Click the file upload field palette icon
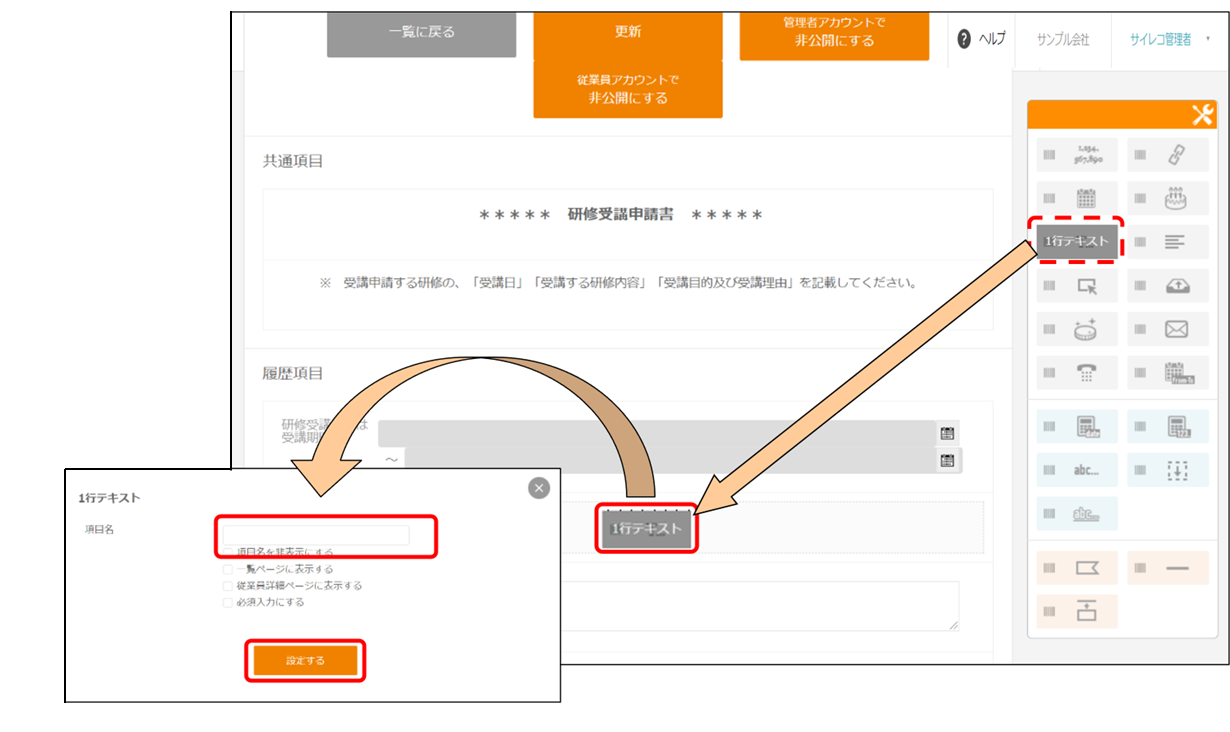The image size is (1230, 732). pos(1177,286)
